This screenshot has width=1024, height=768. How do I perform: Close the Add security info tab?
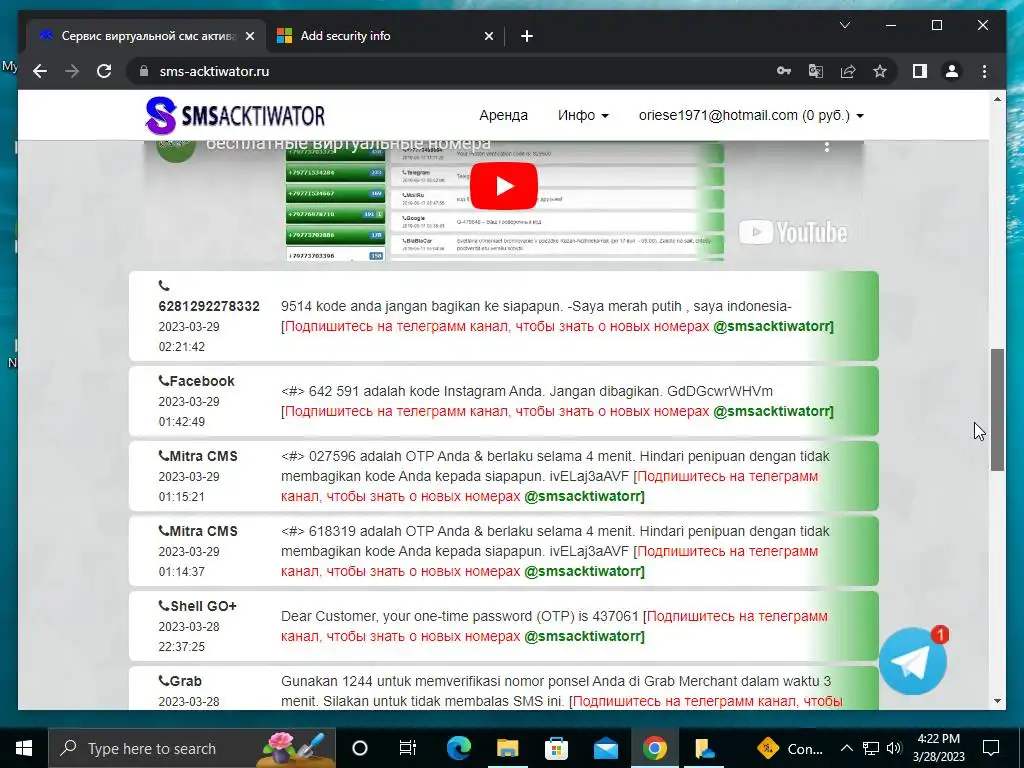(488, 36)
